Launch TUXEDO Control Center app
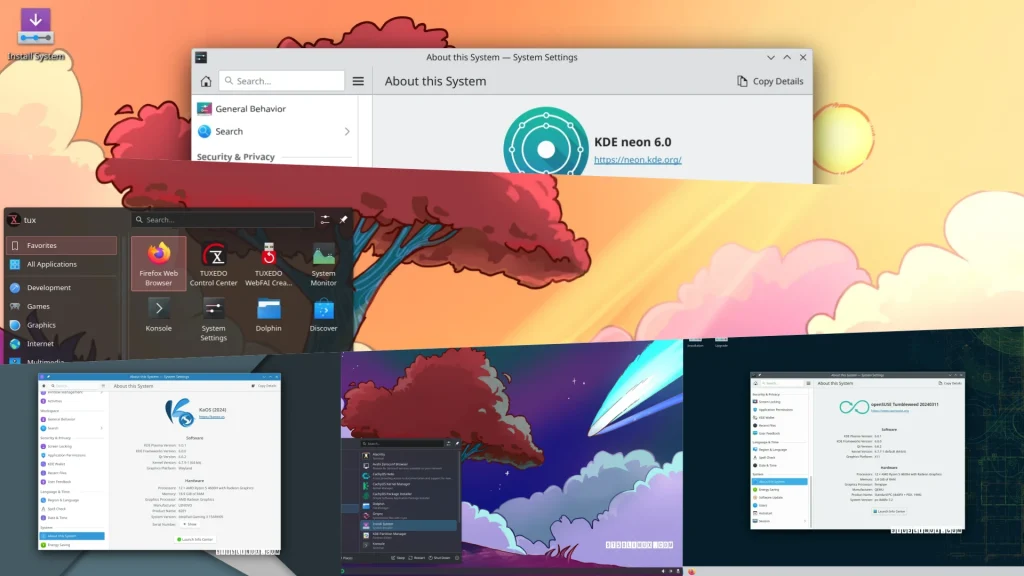This screenshot has width=1024, height=576. click(x=213, y=262)
